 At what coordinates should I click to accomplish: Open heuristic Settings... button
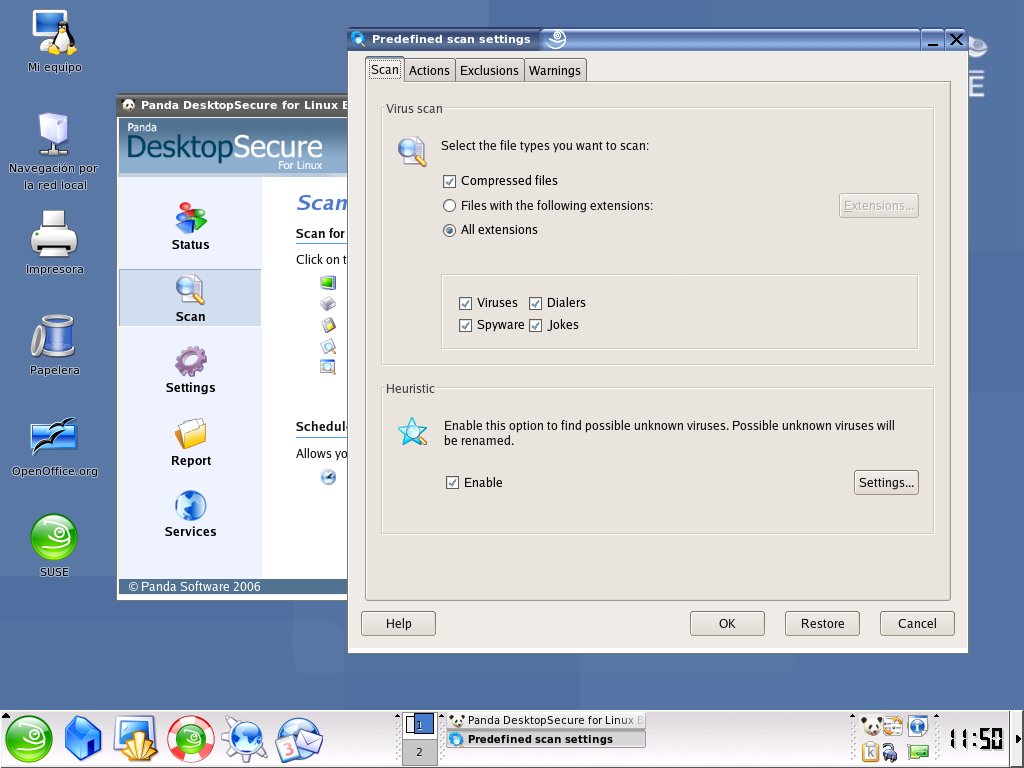click(886, 483)
